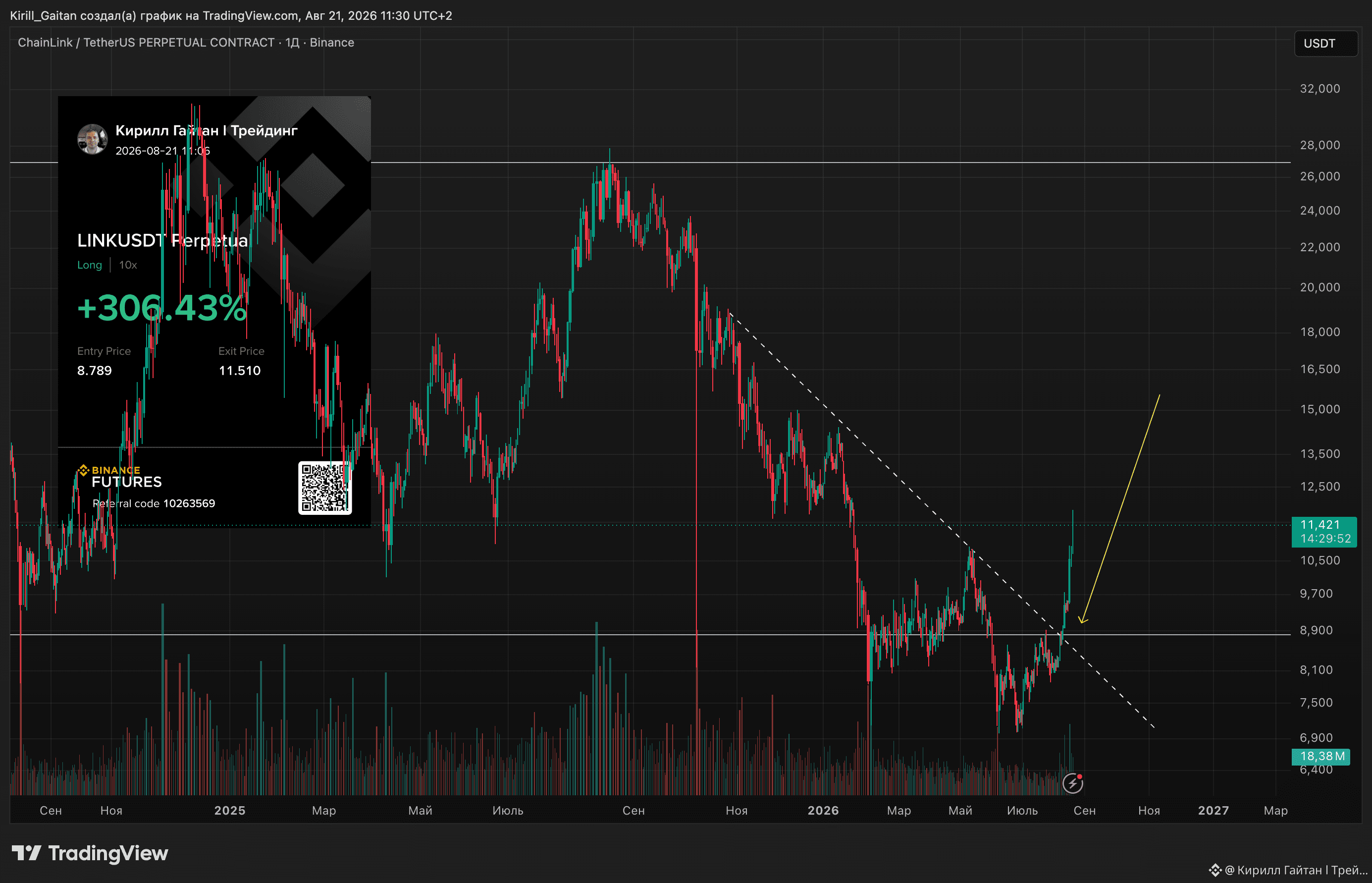Click the 10,500 price axis label
This screenshot has width=1372, height=883.
click(1320, 561)
